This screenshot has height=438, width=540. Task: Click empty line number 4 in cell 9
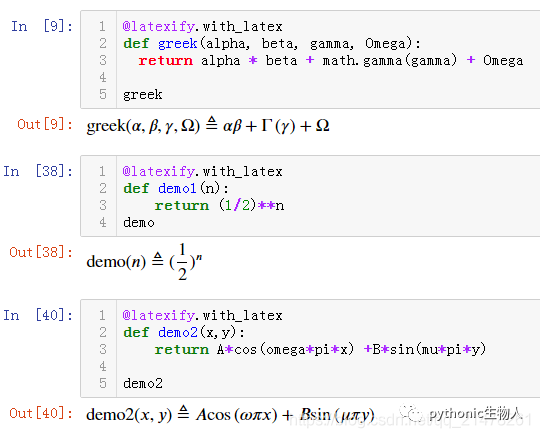click(x=103, y=77)
